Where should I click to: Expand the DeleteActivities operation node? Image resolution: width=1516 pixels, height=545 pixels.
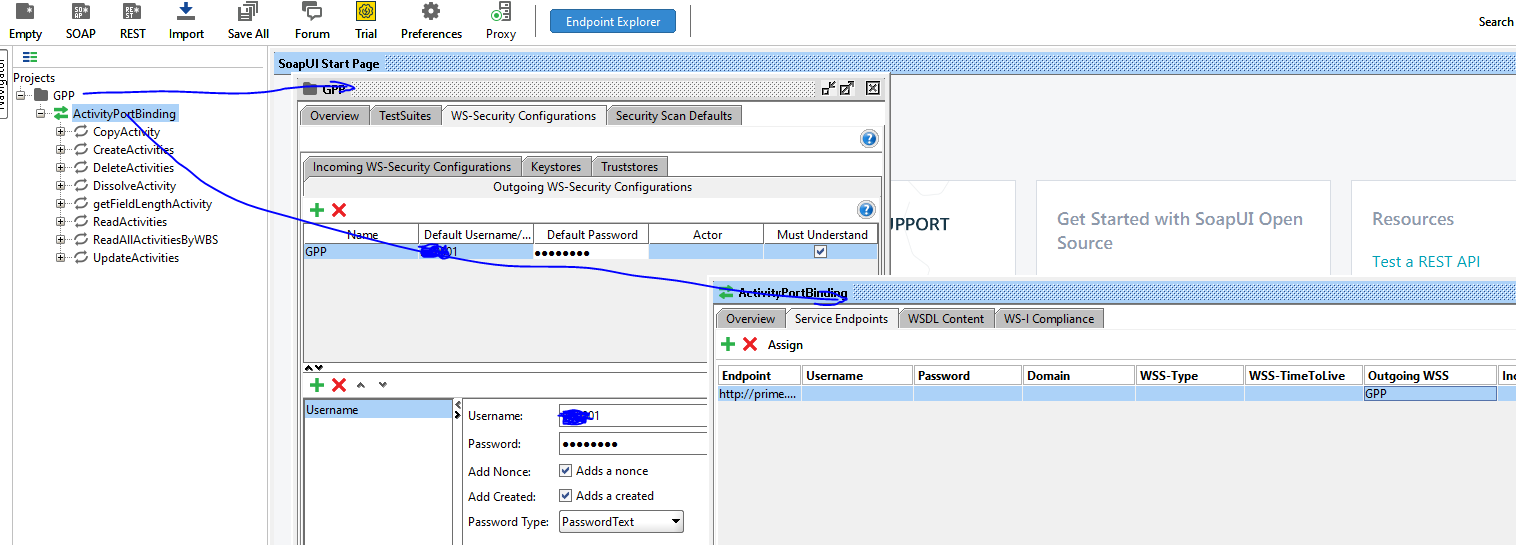(61, 167)
